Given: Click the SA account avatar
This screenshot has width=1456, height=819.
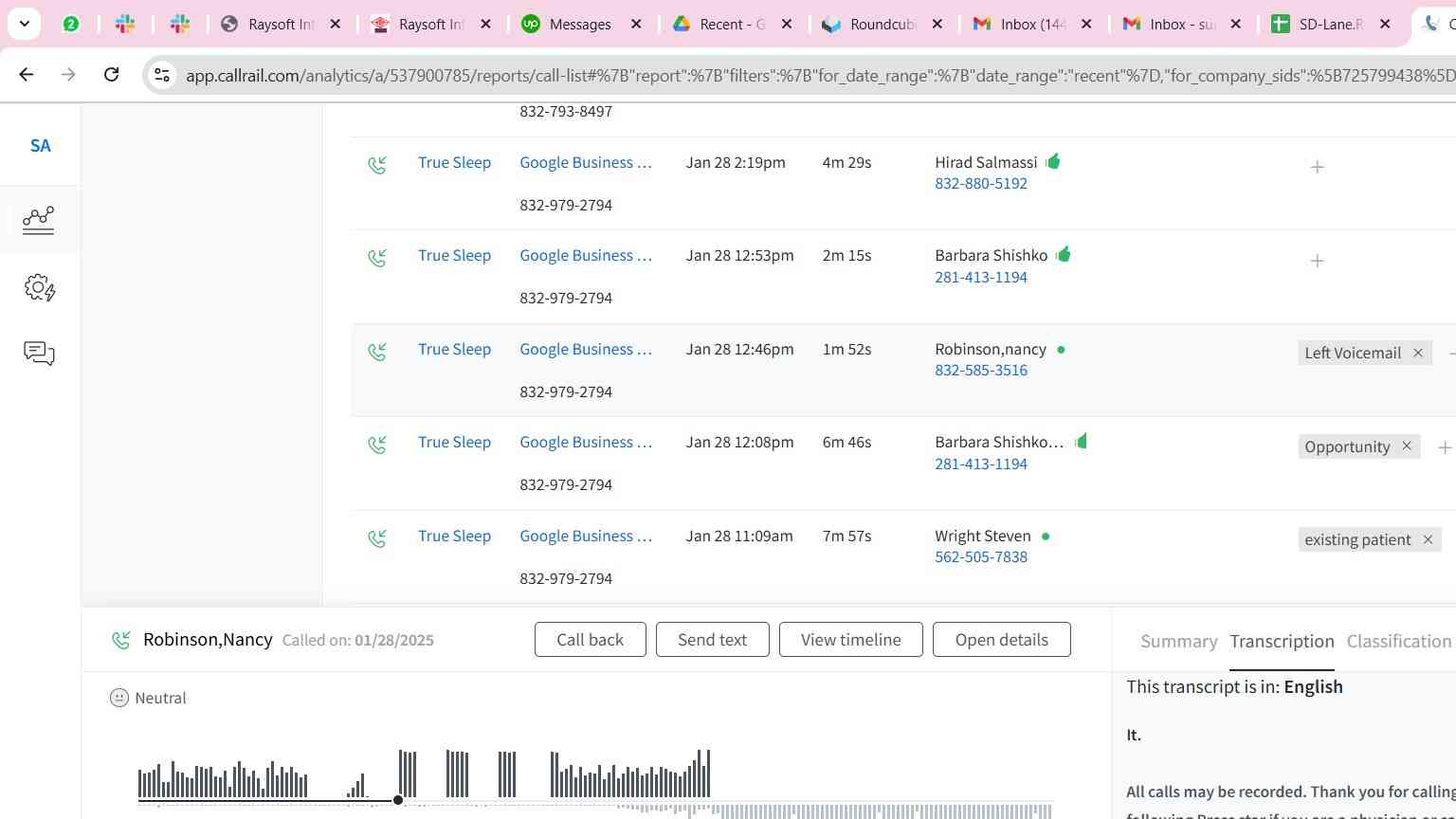Looking at the screenshot, I should click(x=40, y=145).
